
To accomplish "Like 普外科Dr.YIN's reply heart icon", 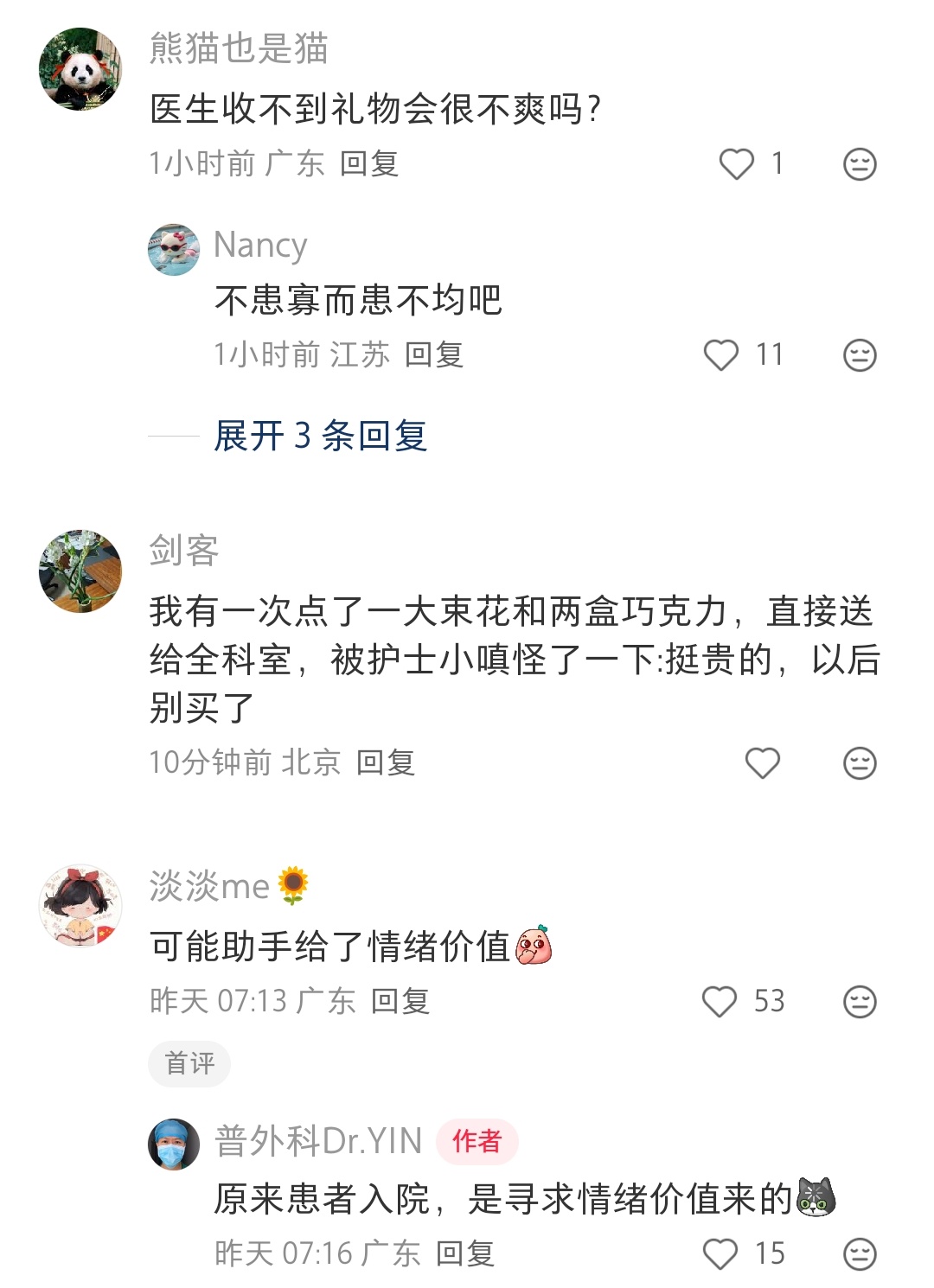I will (720, 1253).
